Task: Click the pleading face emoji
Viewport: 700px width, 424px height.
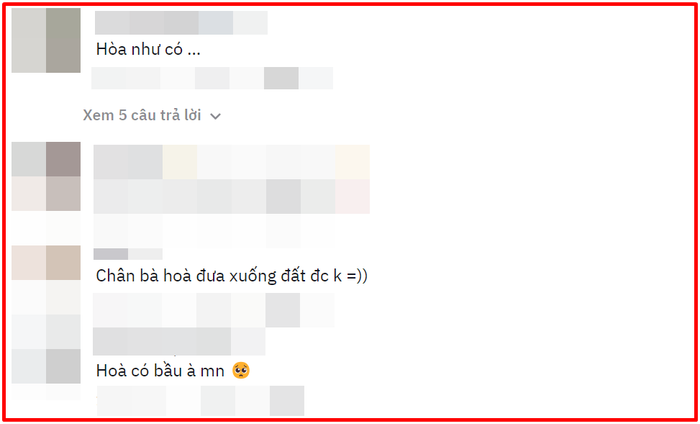Action: [x=241, y=371]
